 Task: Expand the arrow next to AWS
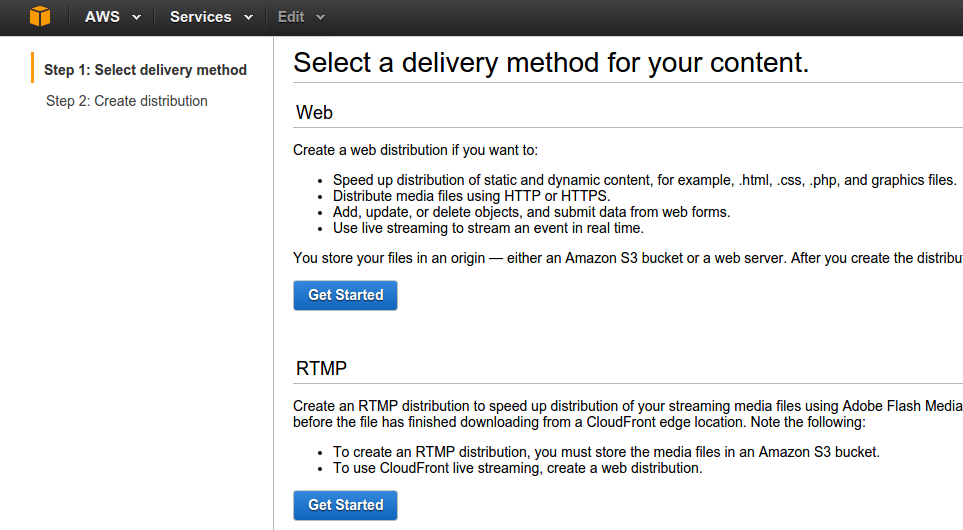136,18
